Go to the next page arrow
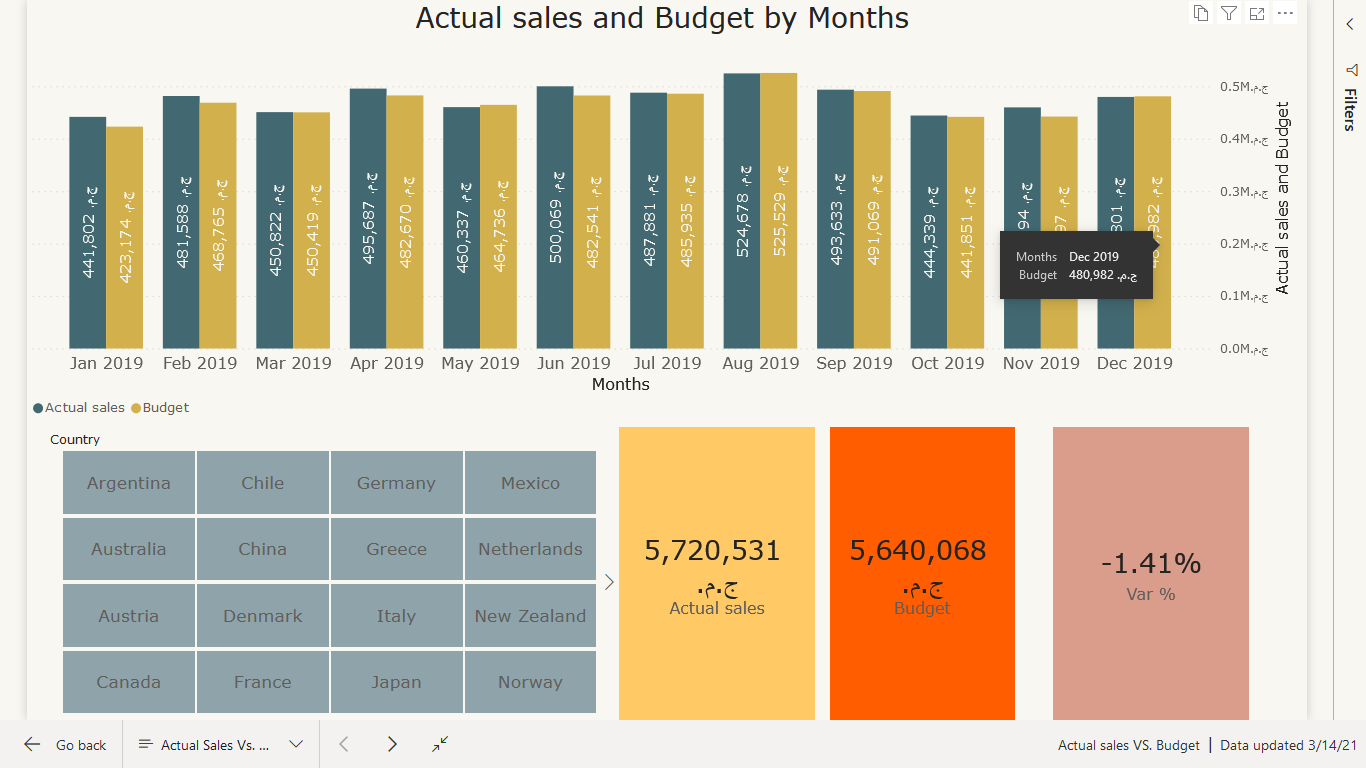This screenshot has height=768, width=1366. click(392, 744)
